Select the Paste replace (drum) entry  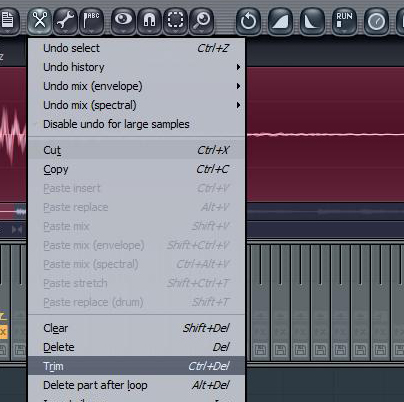point(137,302)
